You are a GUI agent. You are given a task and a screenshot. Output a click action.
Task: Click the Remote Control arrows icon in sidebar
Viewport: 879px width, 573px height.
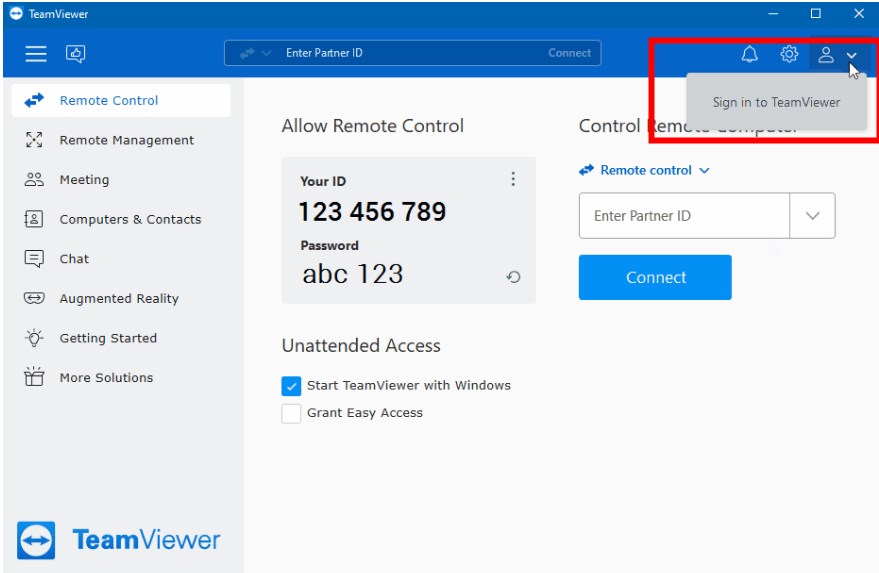click(x=34, y=100)
